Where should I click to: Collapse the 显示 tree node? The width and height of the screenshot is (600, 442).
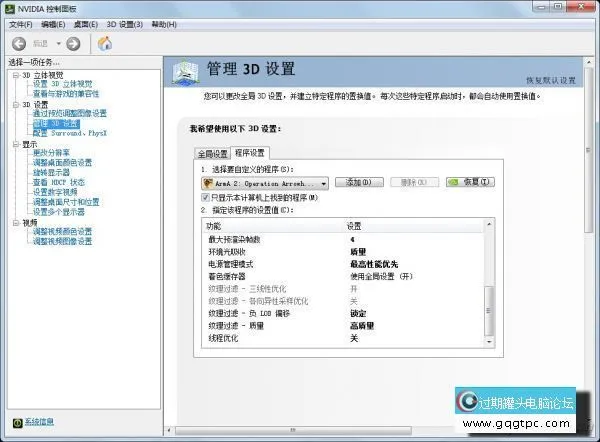pyautogui.click(x=16, y=144)
